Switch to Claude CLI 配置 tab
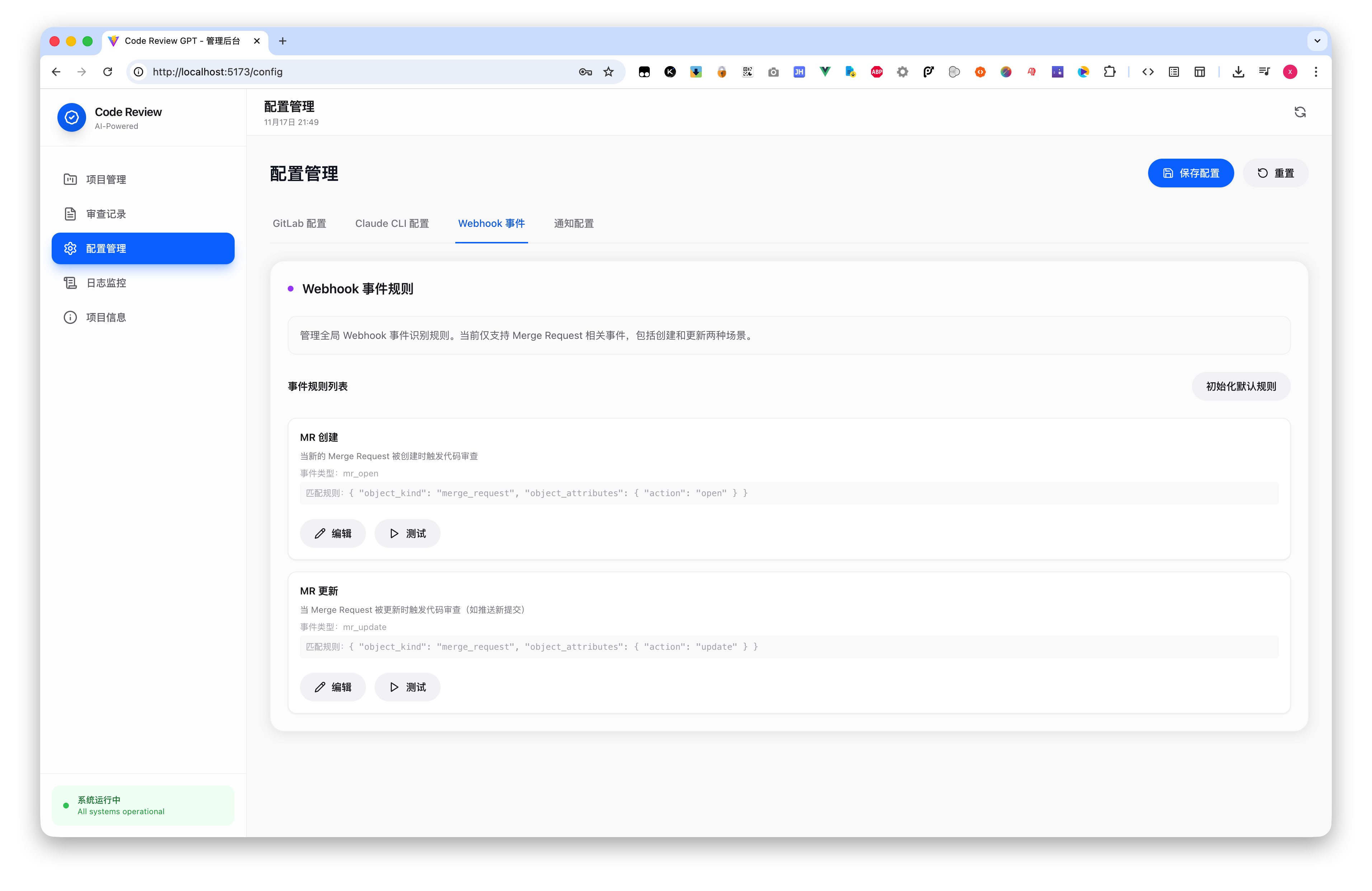This screenshot has height=891, width=1372. [391, 223]
